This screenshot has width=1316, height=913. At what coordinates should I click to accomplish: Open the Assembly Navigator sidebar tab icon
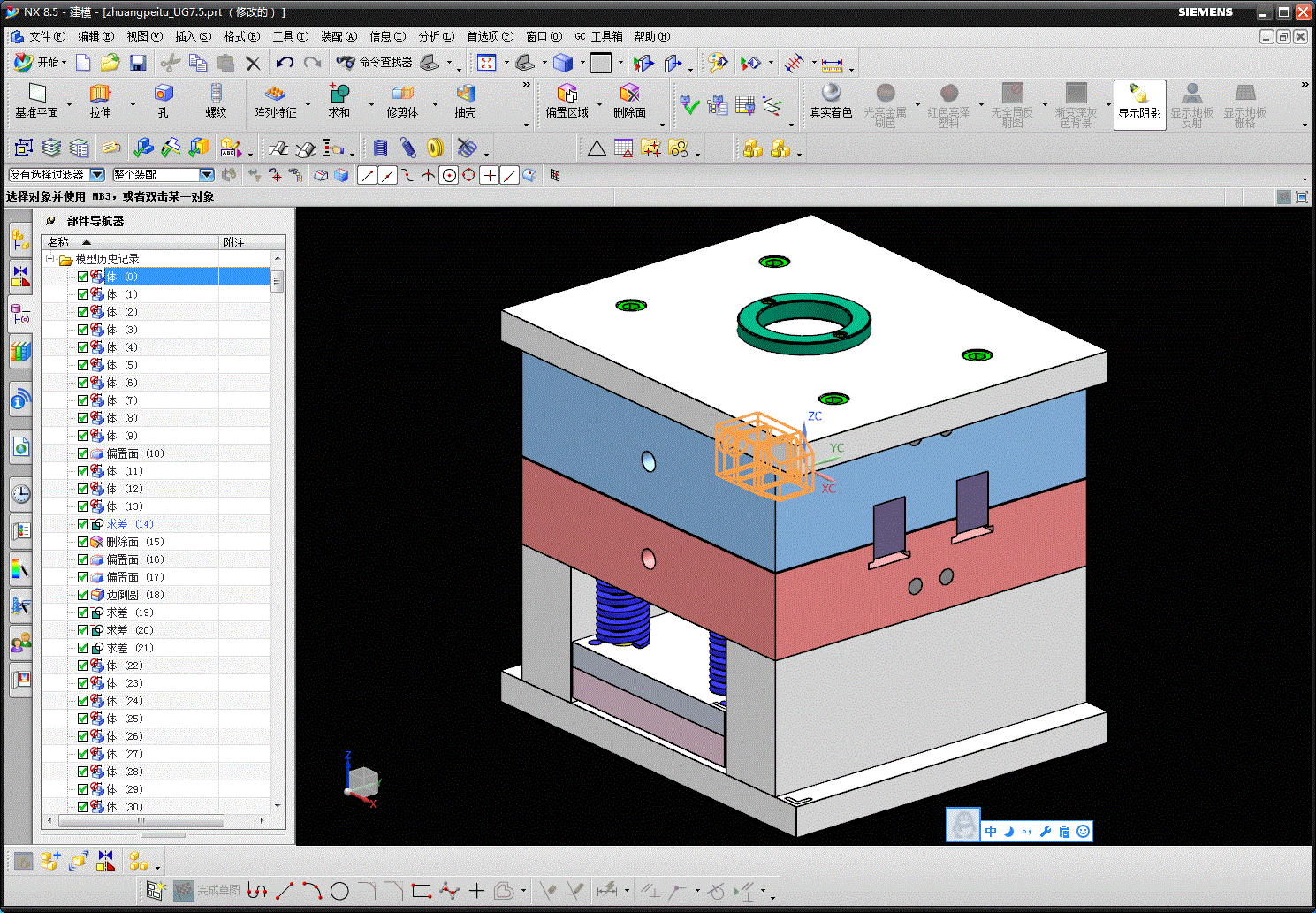pos(20,239)
